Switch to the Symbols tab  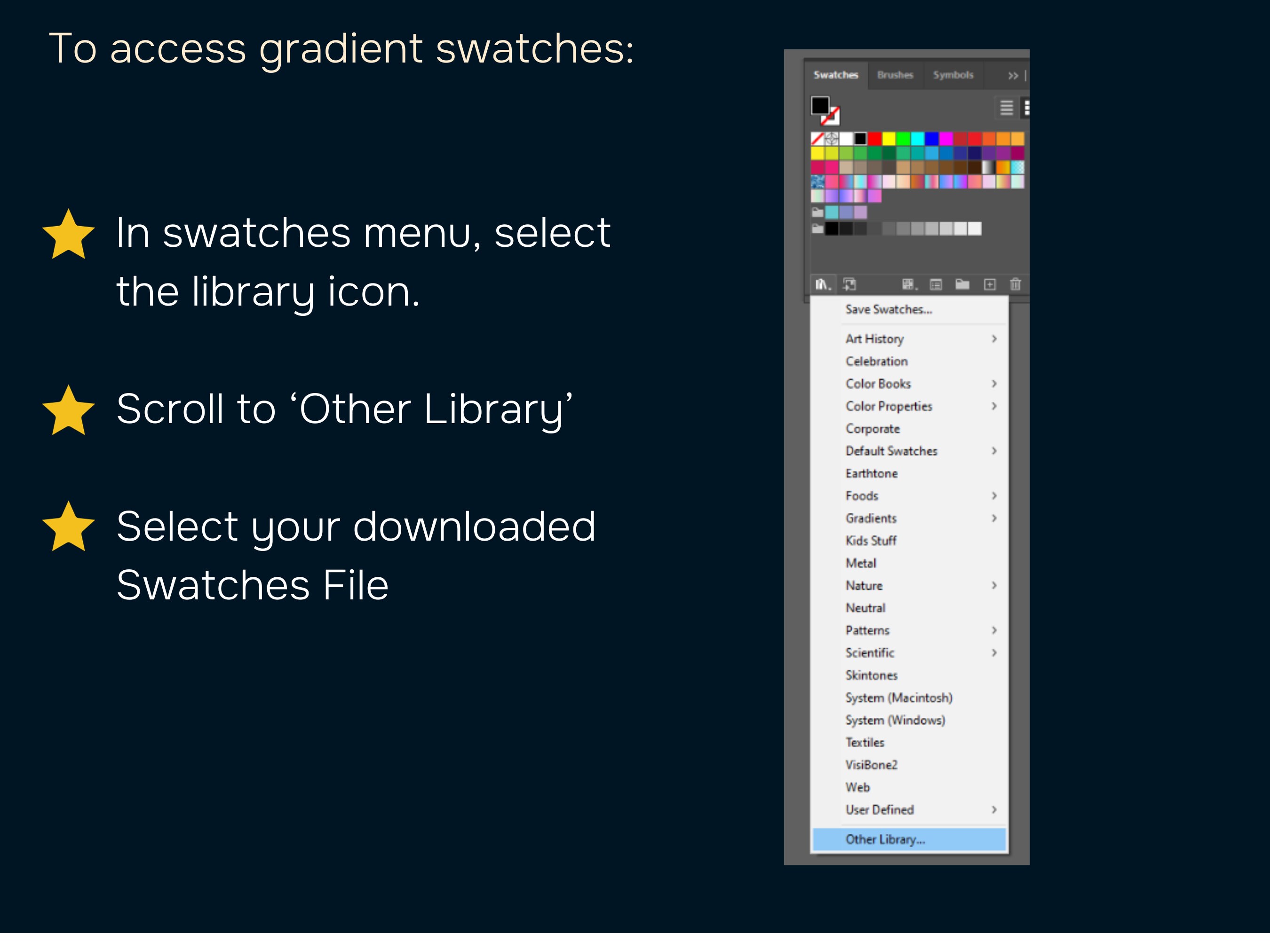952,75
